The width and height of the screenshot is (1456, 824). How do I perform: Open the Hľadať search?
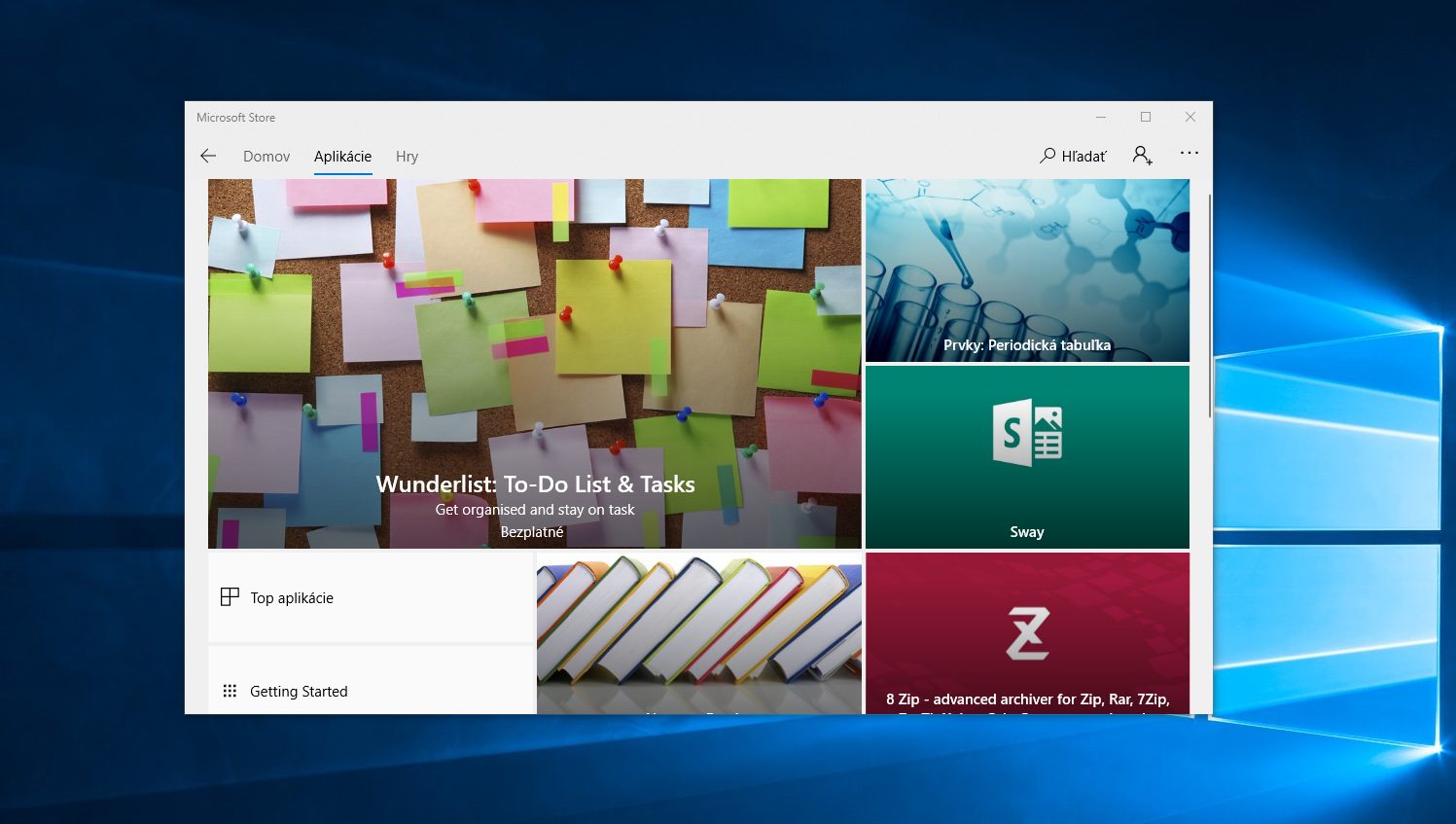[x=1073, y=156]
